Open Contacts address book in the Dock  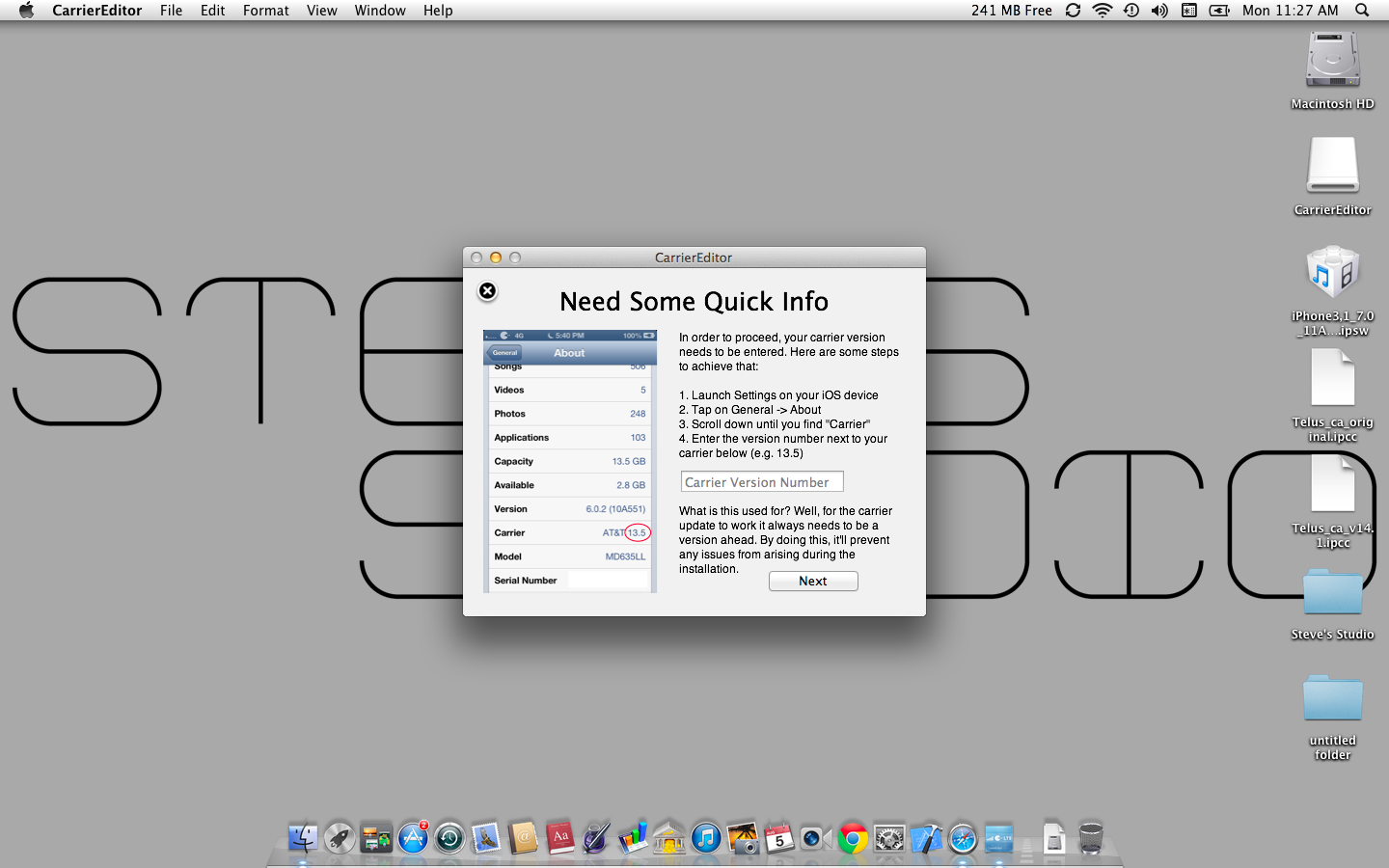click(523, 838)
